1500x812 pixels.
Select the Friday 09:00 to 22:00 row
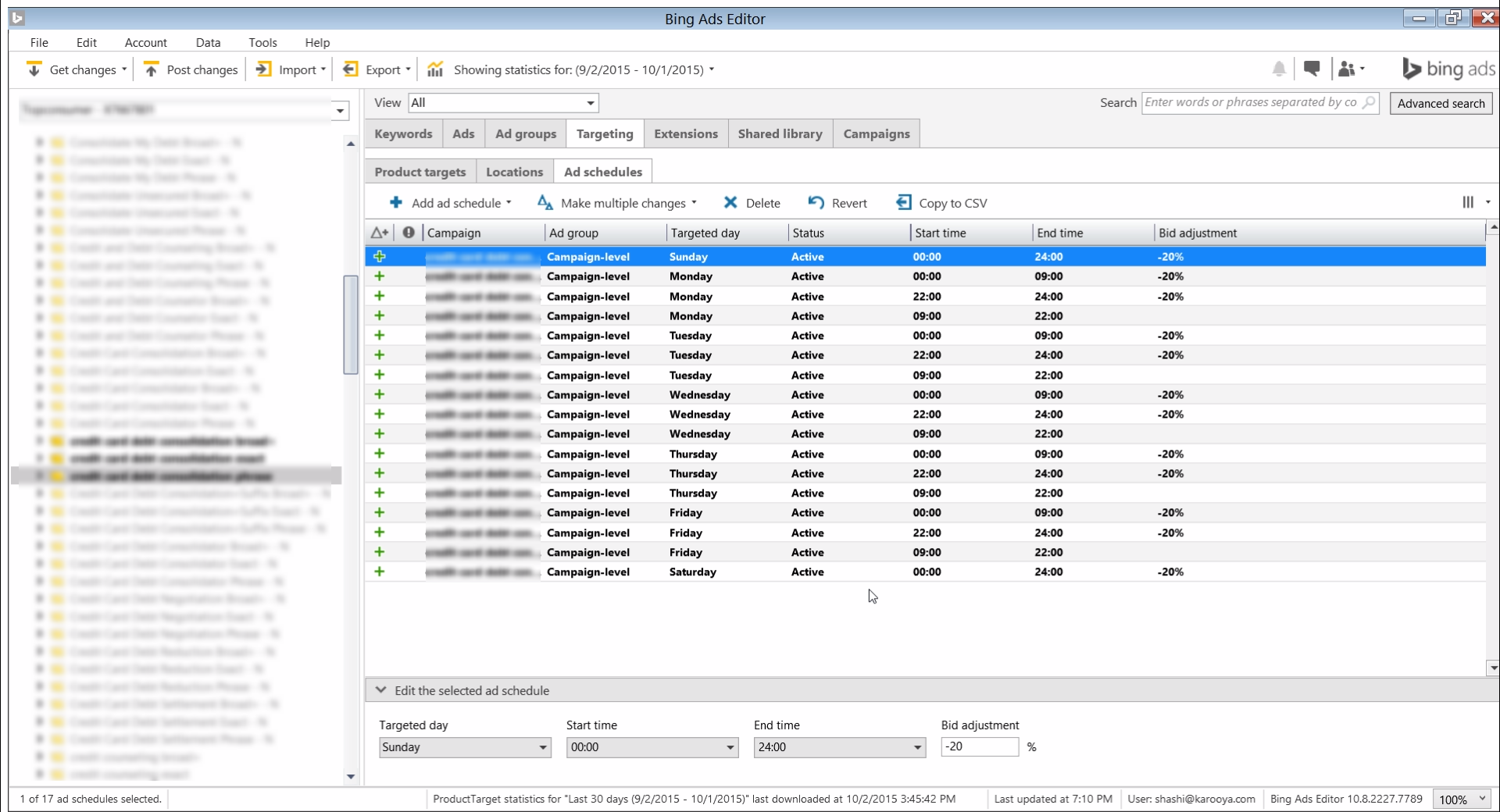tap(925, 552)
